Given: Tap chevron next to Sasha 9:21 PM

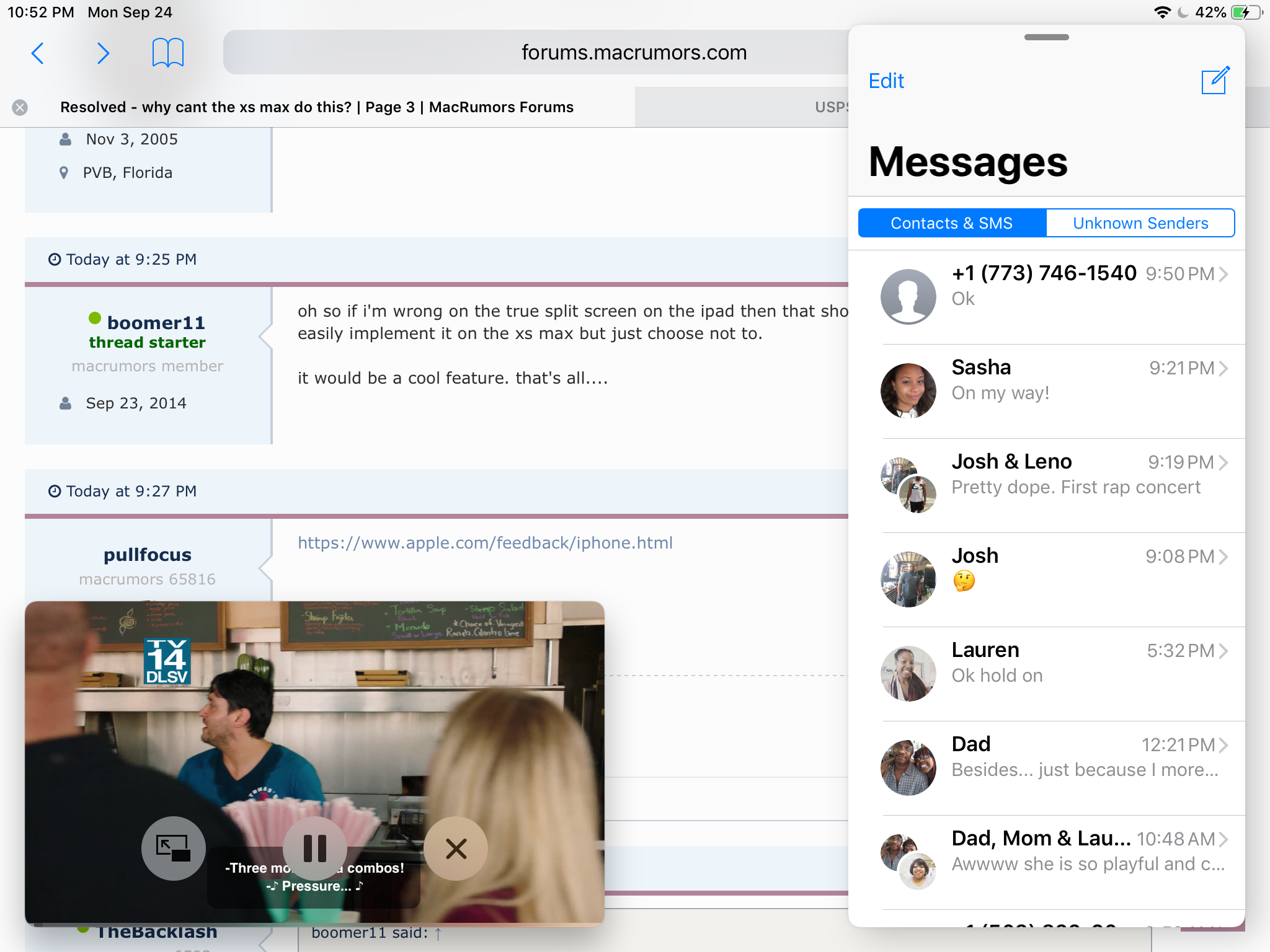Looking at the screenshot, I should pyautogui.click(x=1223, y=368).
